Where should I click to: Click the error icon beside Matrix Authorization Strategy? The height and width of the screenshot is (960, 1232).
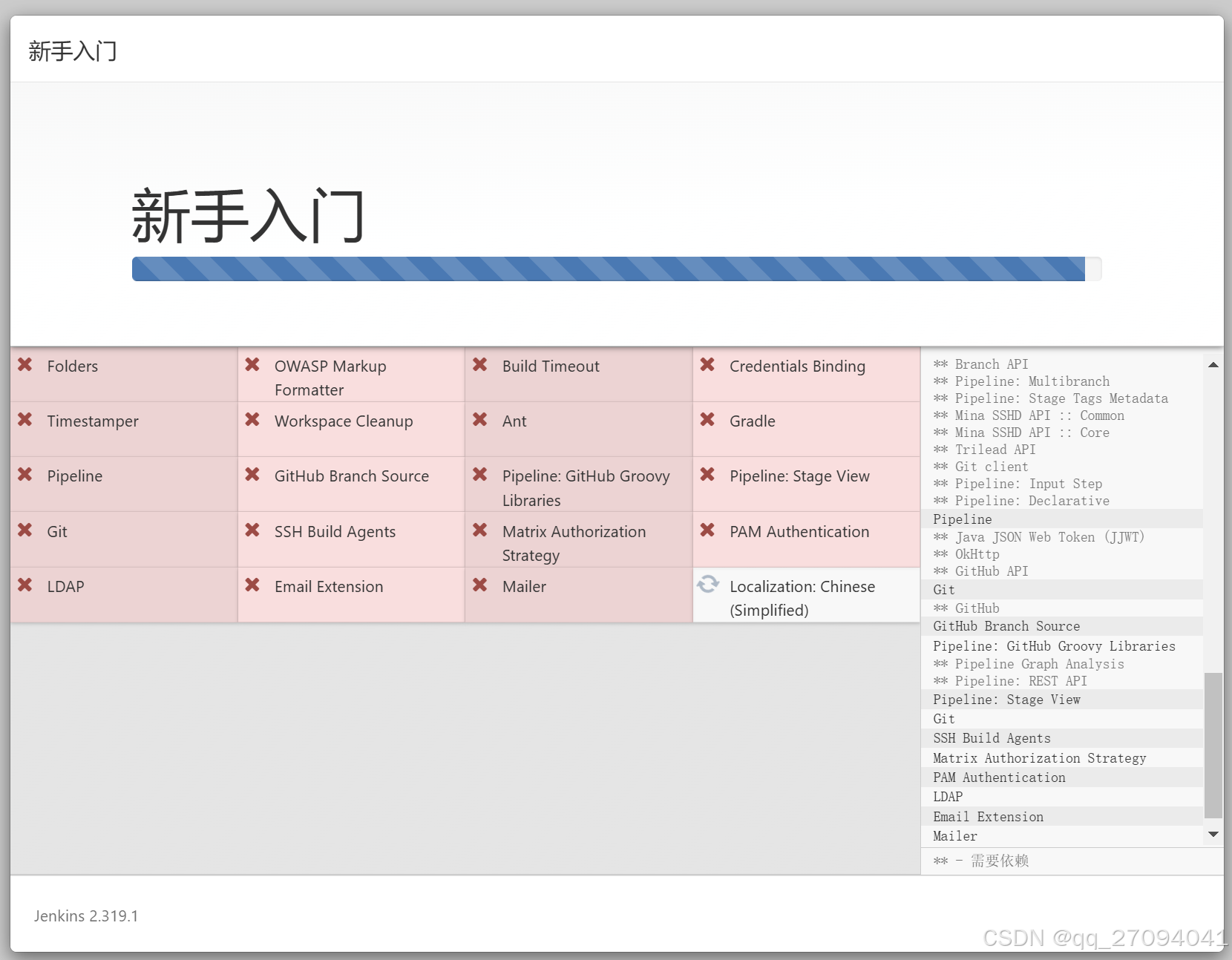pos(481,531)
